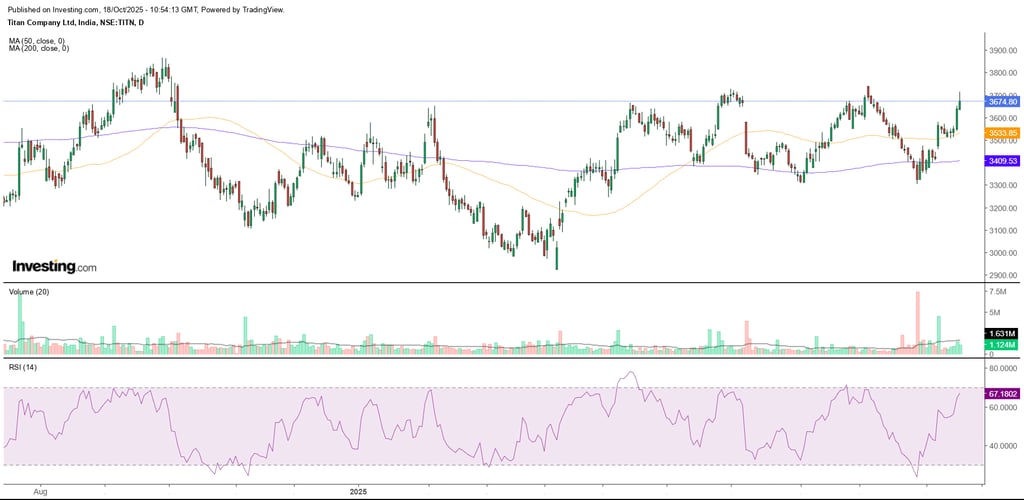The width and height of the screenshot is (1024, 500).
Task: Click the 3800.00 price axis tick
Action: pyautogui.click(x=1004, y=73)
